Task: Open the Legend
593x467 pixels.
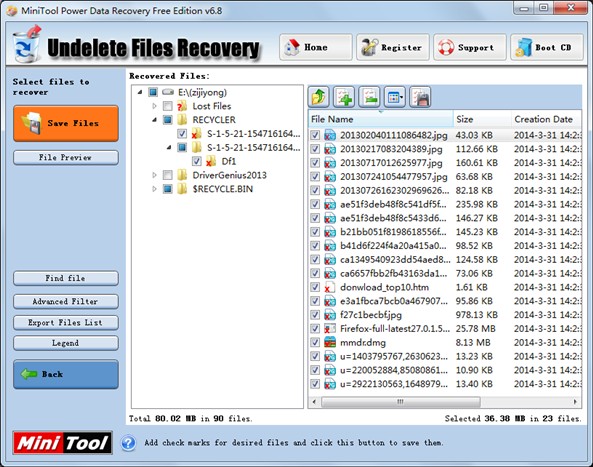Action: click(x=66, y=343)
